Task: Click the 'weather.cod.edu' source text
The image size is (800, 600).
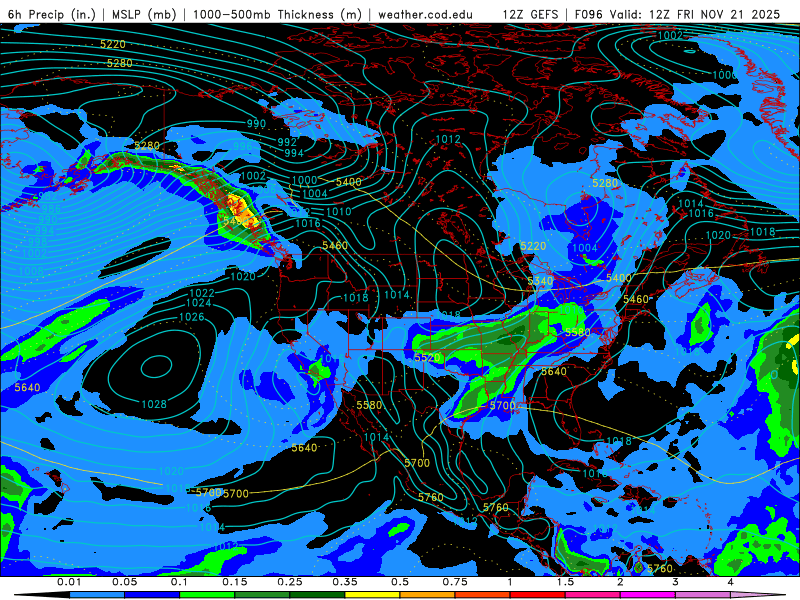Action: (x=426, y=14)
